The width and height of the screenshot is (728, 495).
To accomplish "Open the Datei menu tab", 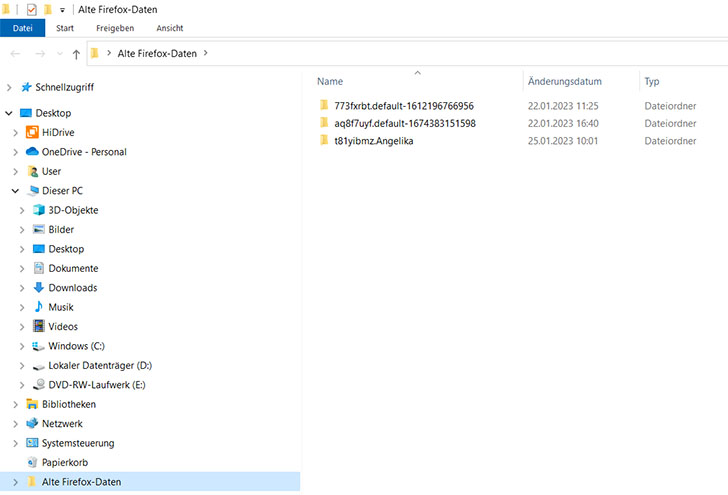I will coord(22,28).
